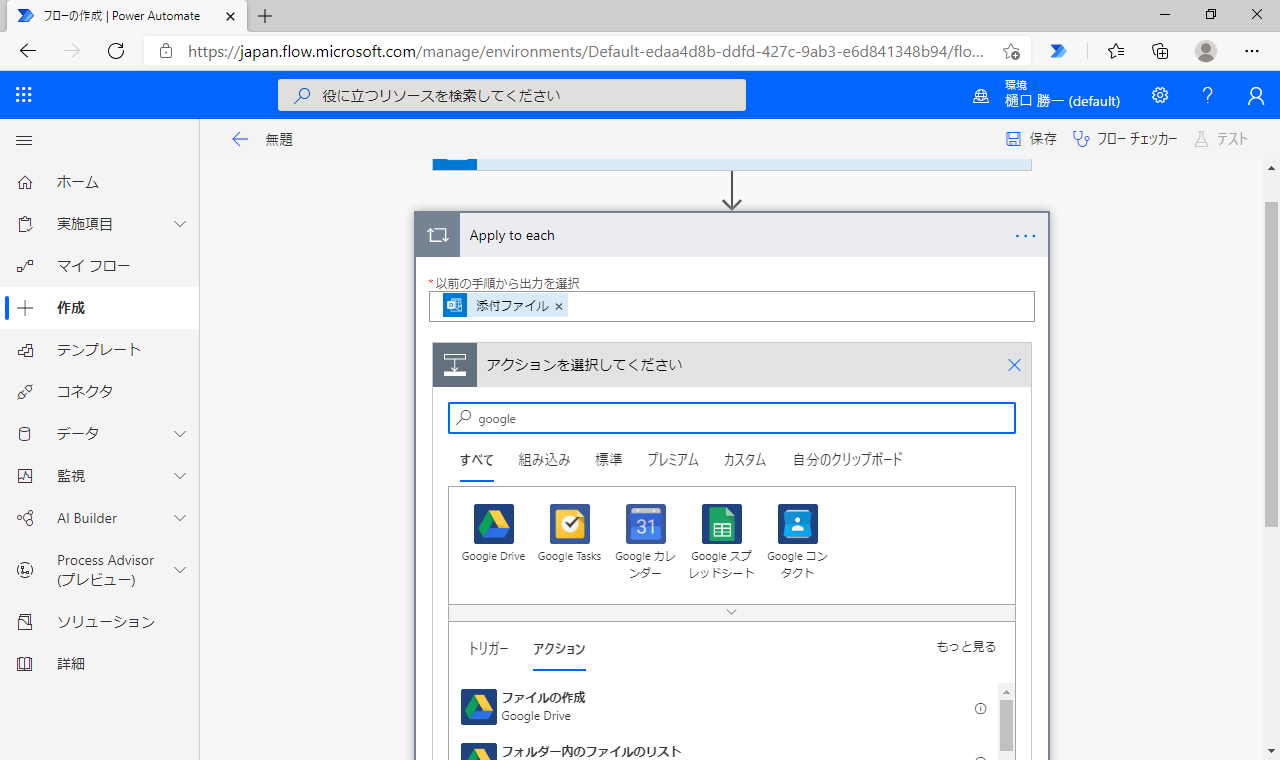Click the もっと見る link
The width and height of the screenshot is (1280, 760).
point(966,647)
